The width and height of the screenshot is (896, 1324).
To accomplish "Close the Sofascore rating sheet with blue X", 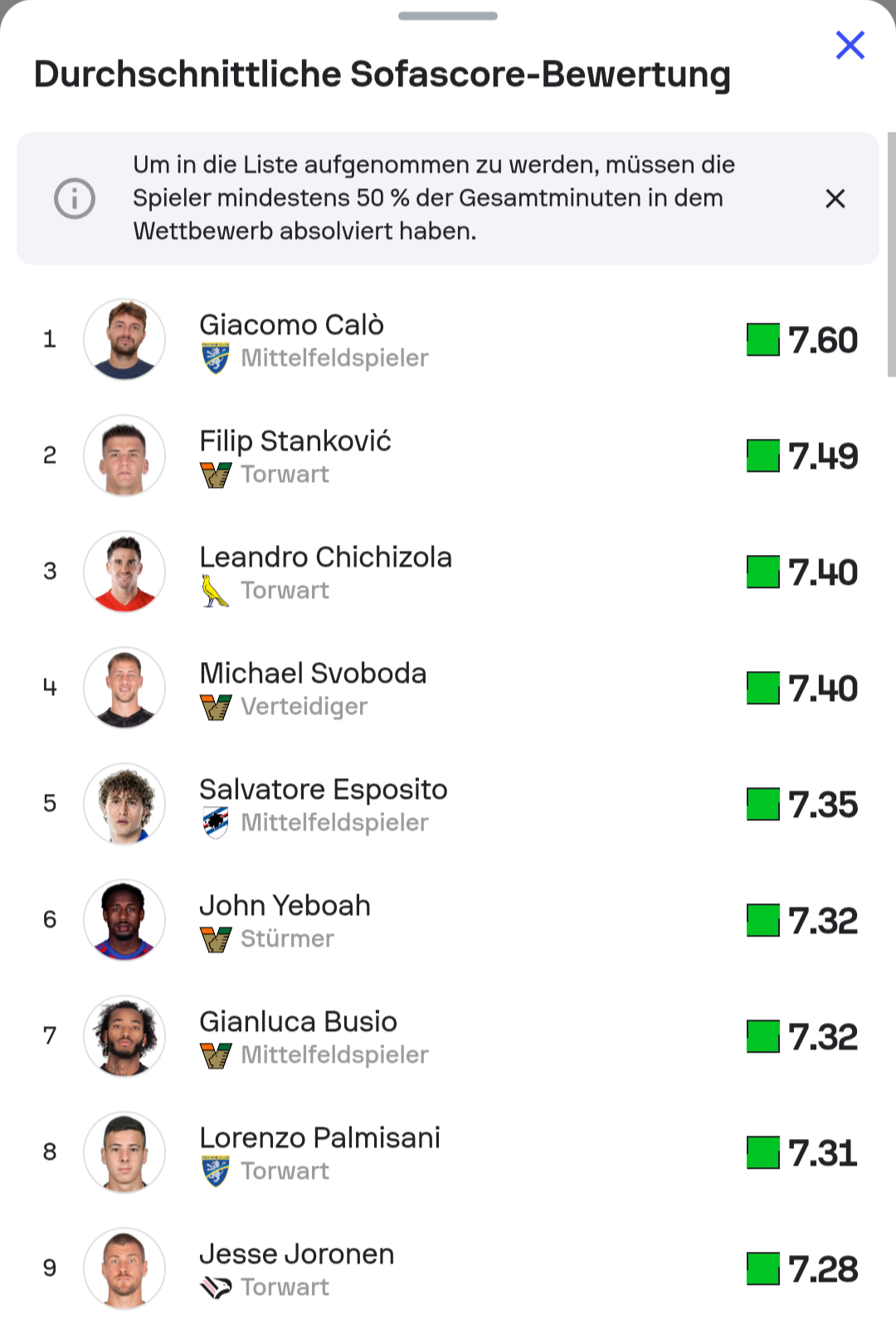I will tap(850, 46).
